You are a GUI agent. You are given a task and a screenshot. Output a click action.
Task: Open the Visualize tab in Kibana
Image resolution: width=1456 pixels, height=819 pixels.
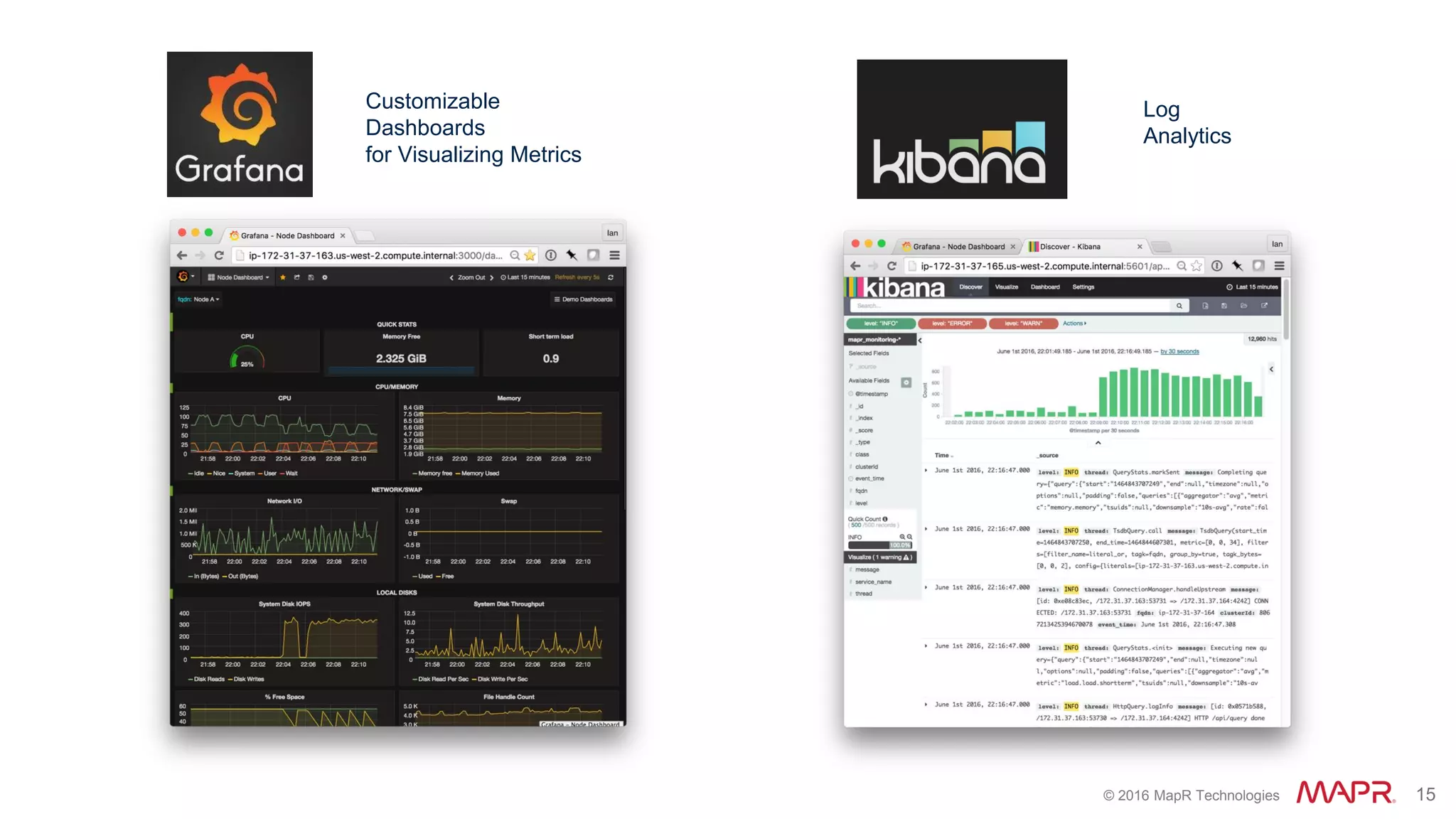(1006, 287)
